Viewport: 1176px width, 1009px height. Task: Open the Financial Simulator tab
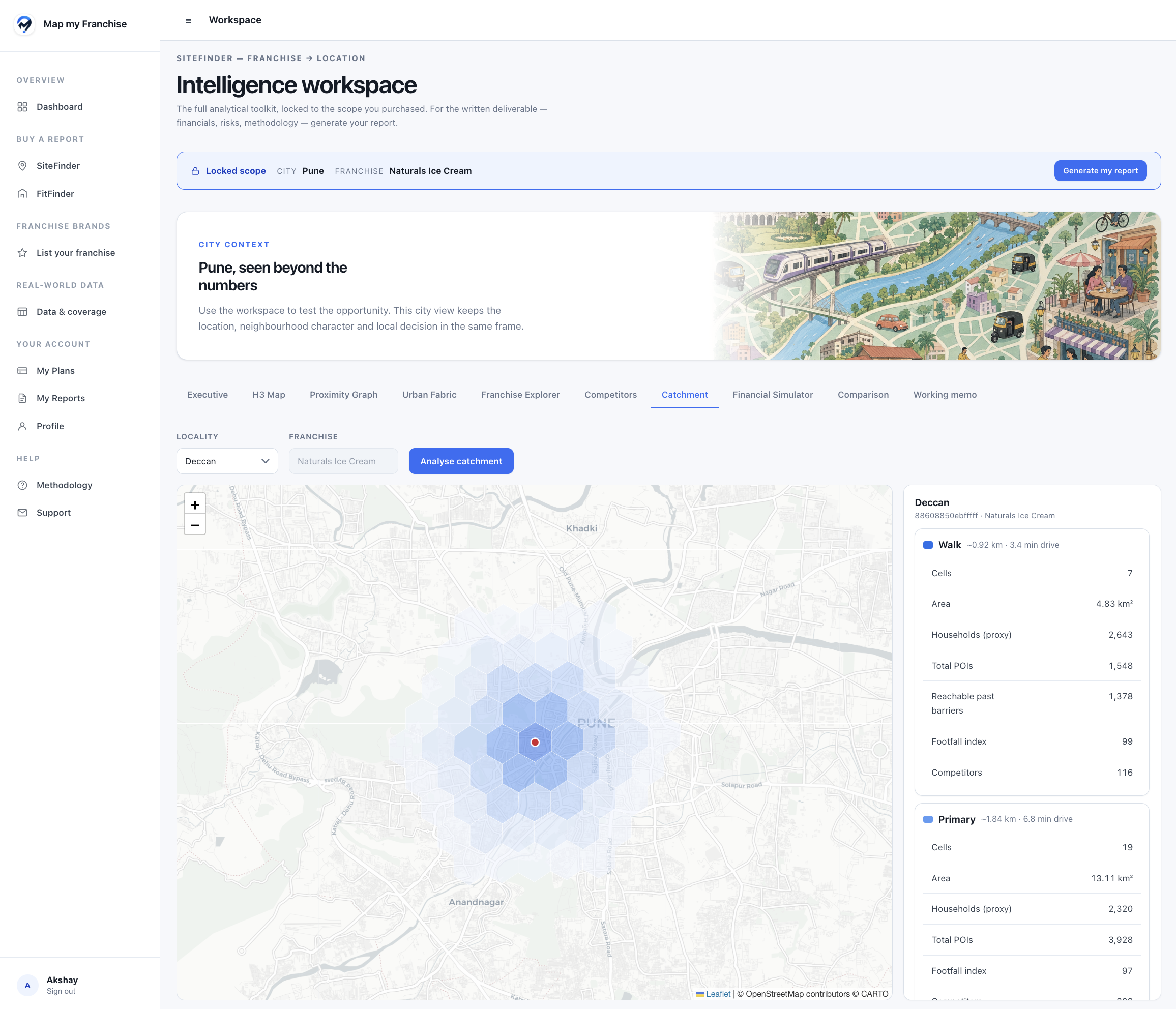tap(773, 395)
